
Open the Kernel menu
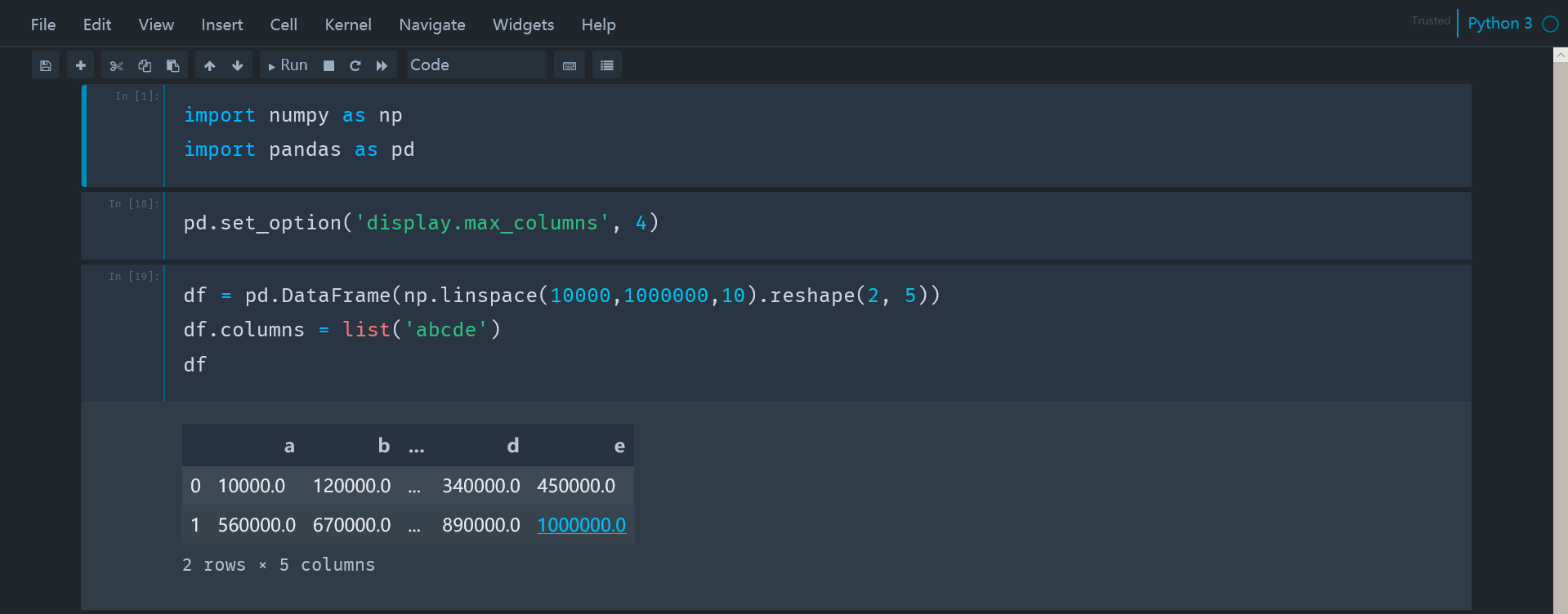coord(348,24)
